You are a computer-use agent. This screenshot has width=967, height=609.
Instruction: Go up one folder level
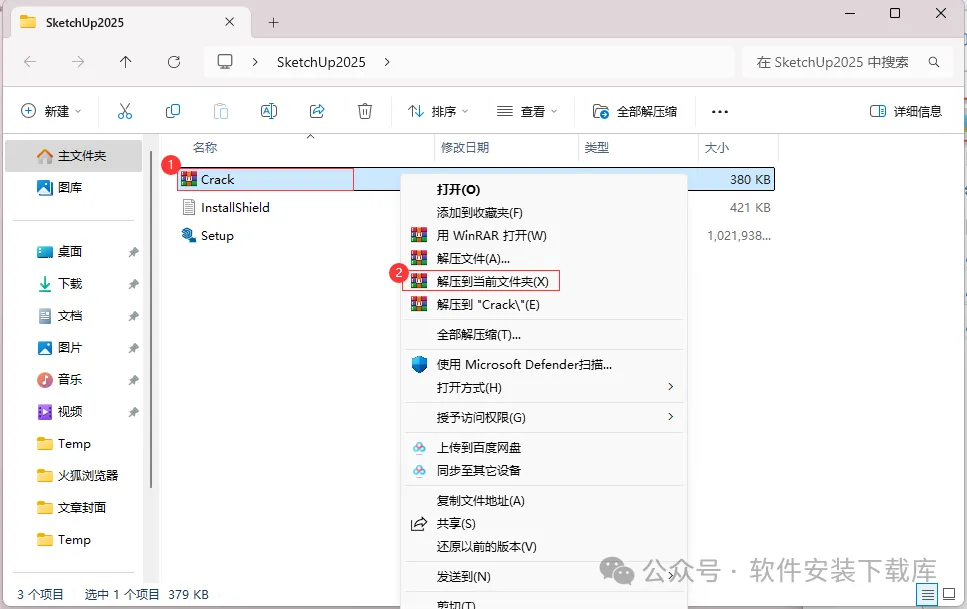point(125,62)
